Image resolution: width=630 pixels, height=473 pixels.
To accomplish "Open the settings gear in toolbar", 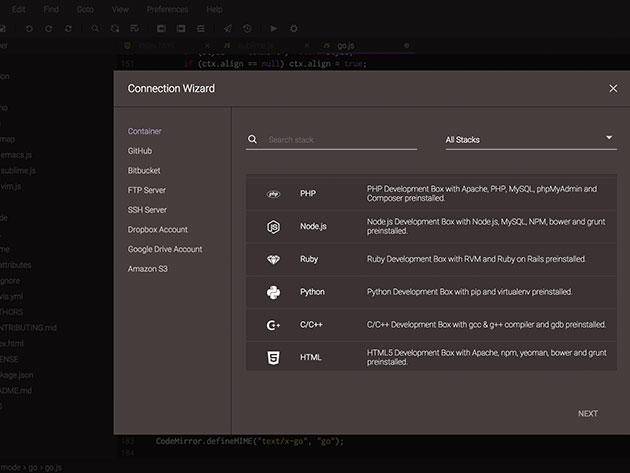I will 294,29.
